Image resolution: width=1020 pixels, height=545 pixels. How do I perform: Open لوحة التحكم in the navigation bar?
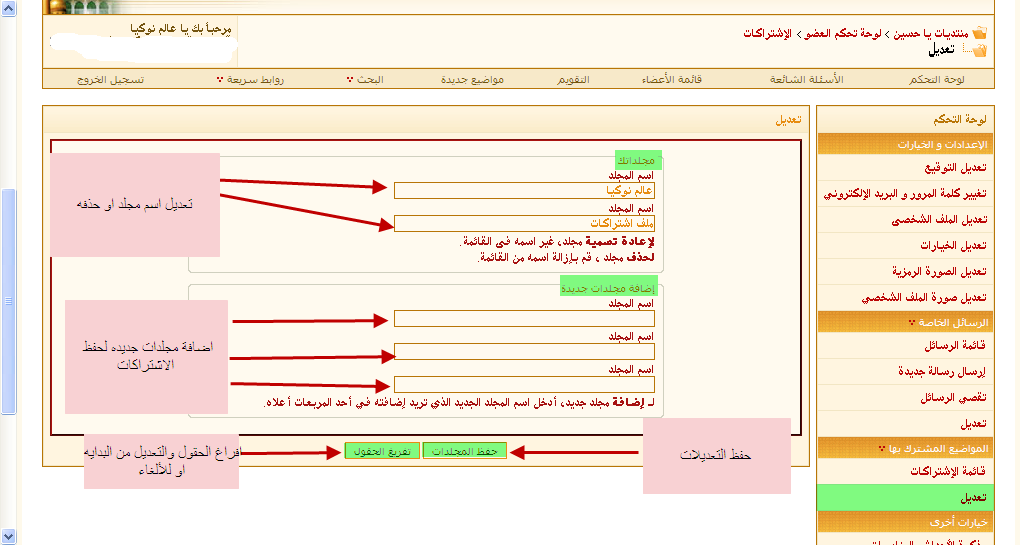tap(937, 79)
